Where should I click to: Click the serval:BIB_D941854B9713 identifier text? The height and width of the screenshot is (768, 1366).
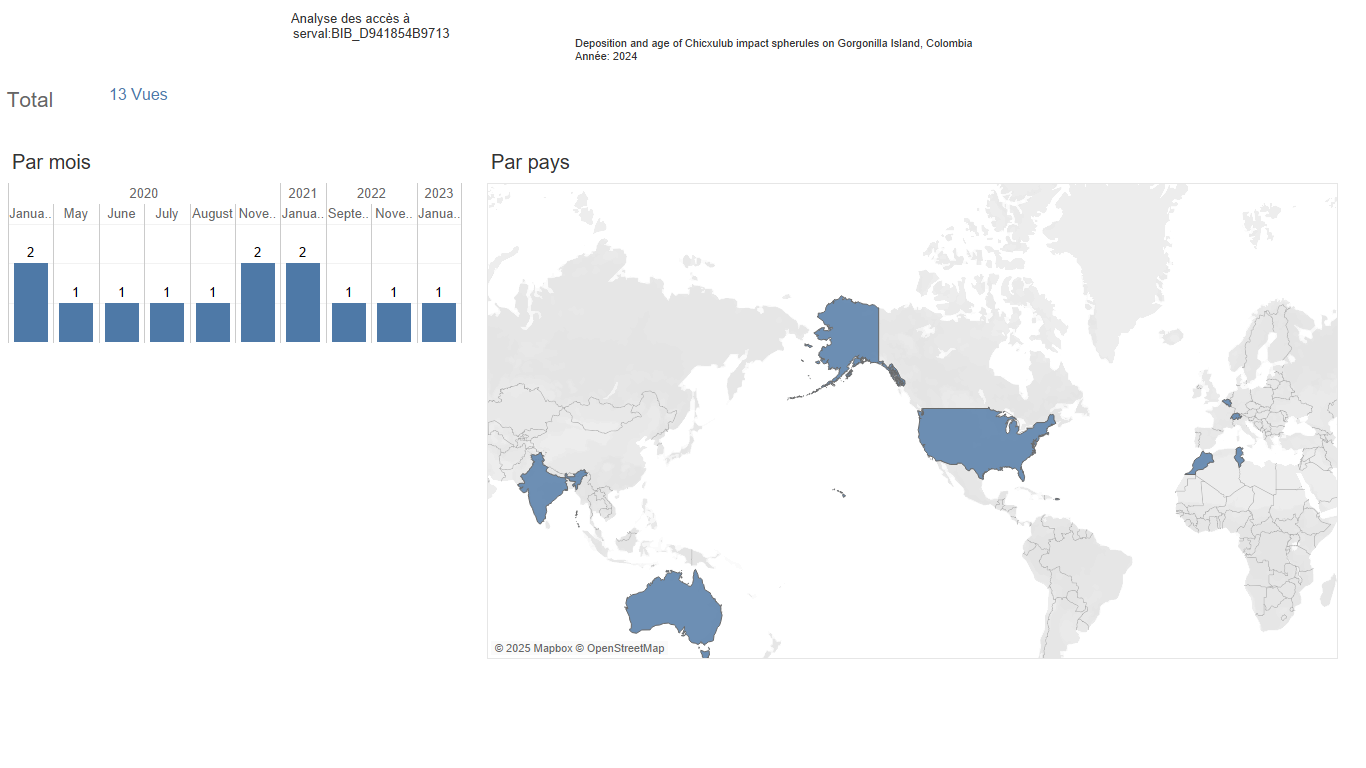click(371, 33)
